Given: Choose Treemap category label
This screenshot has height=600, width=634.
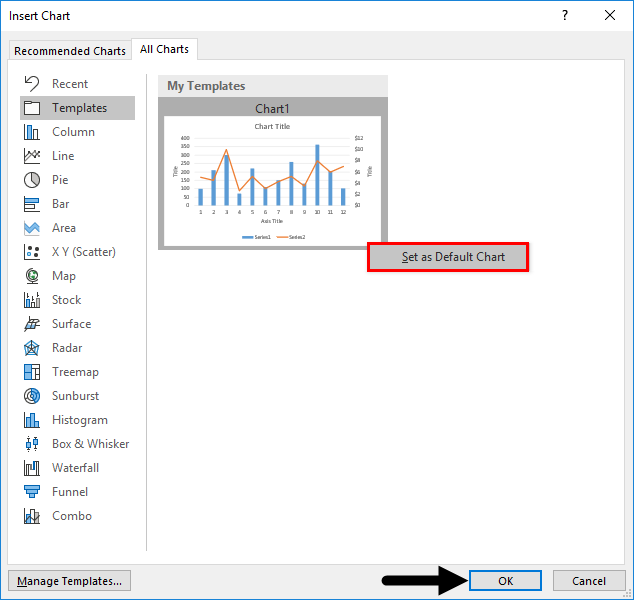Looking at the screenshot, I should (x=75, y=372).
